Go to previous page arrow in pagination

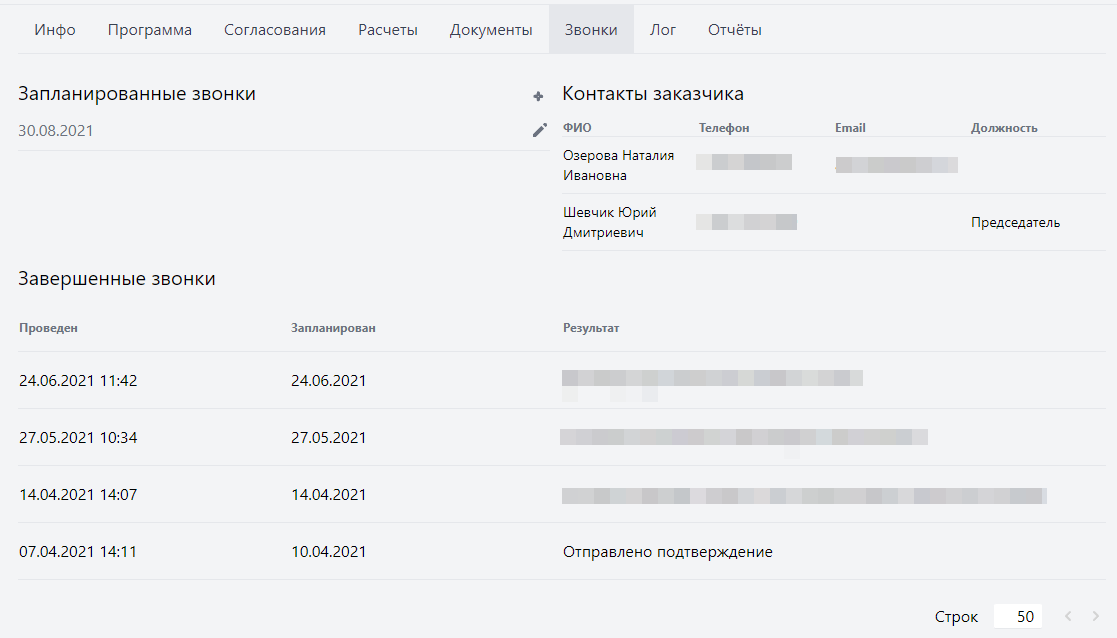pos(1068,616)
